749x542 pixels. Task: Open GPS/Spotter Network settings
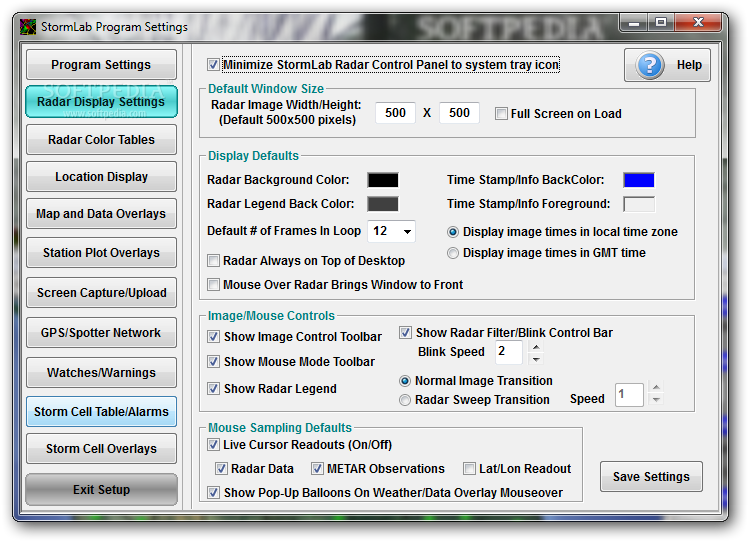click(x=101, y=333)
